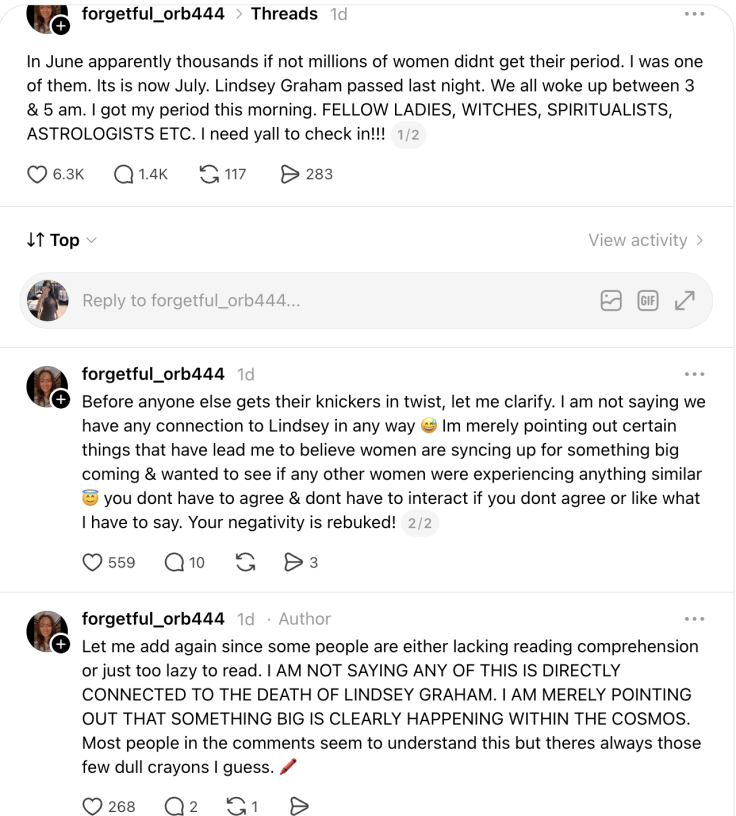Open the Top sorting dropdown
Viewport: 736px width, 816px height.
61,240
